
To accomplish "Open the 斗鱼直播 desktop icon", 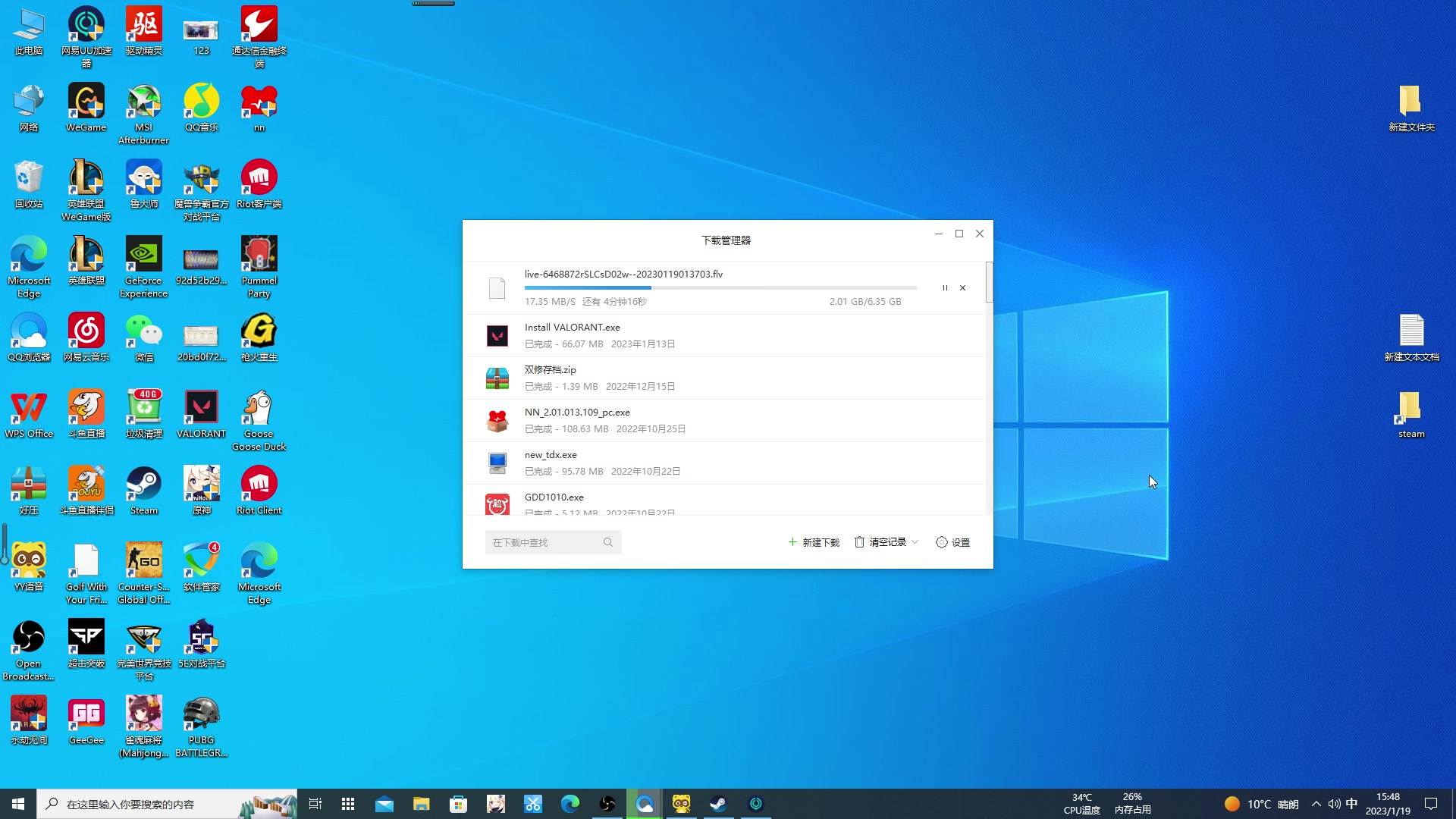I will point(86,415).
